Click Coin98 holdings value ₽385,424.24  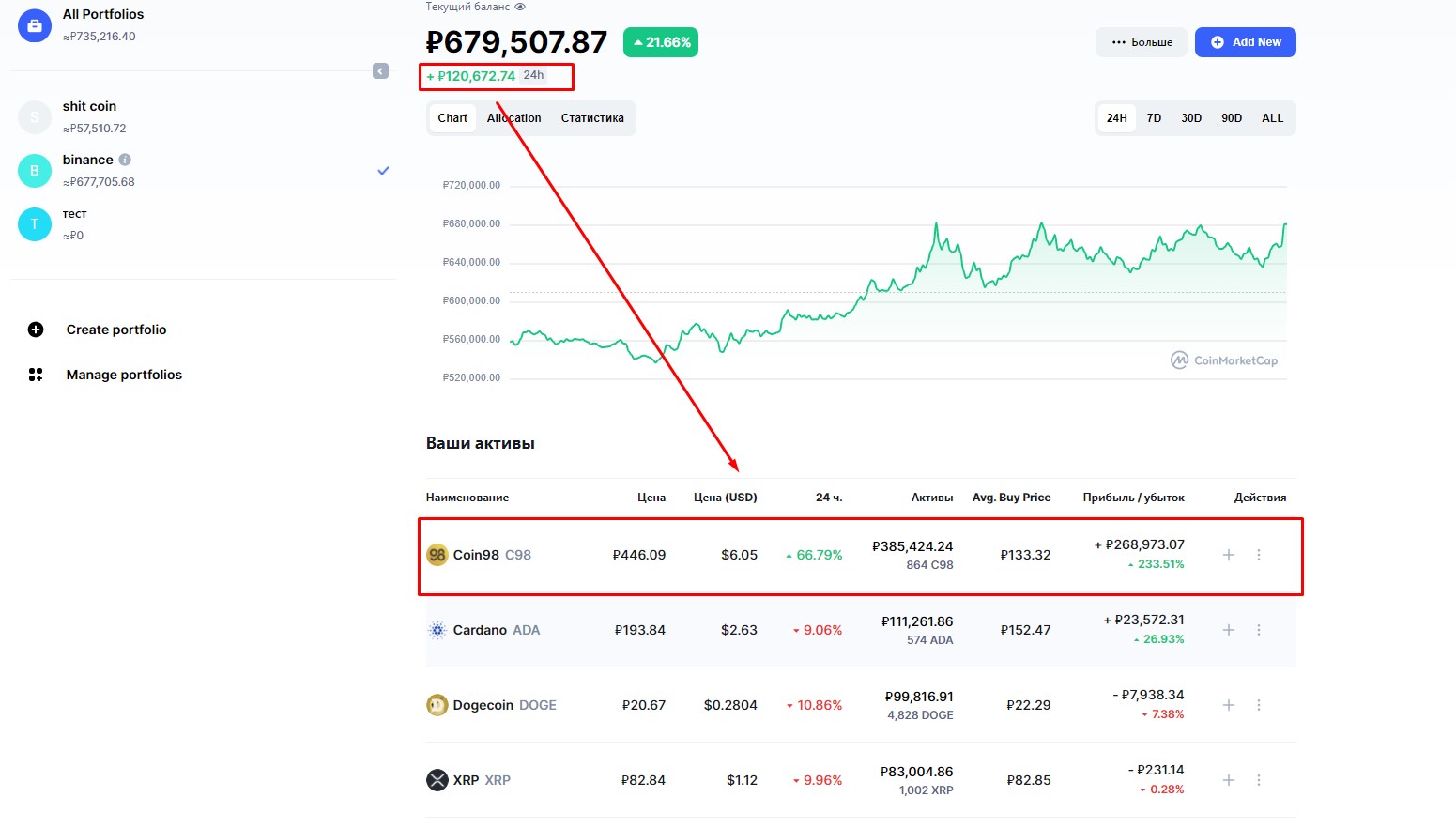tap(912, 546)
